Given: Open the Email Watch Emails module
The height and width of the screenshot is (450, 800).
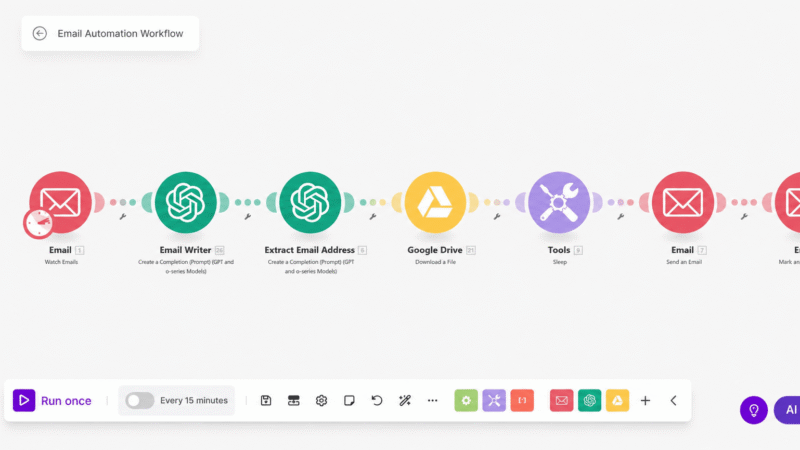Looking at the screenshot, I should tap(60, 203).
